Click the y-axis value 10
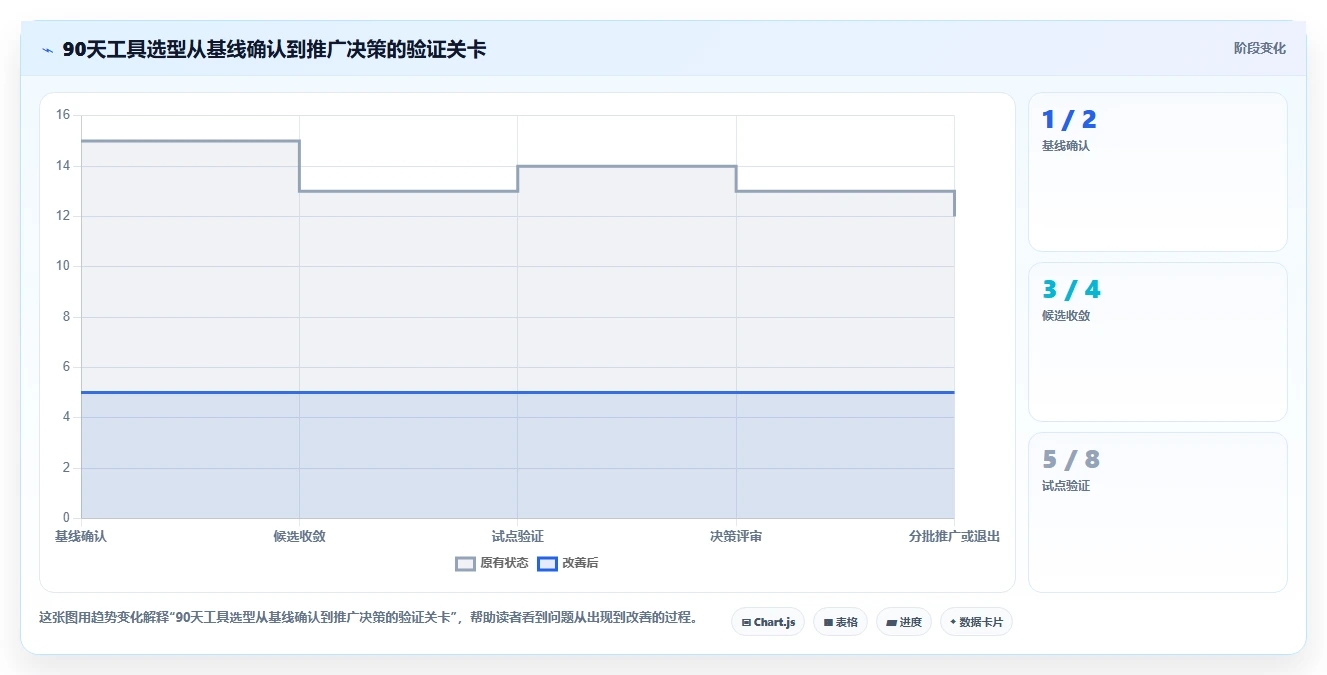Viewport: 1327px width, 675px height. pyautogui.click(x=63, y=266)
